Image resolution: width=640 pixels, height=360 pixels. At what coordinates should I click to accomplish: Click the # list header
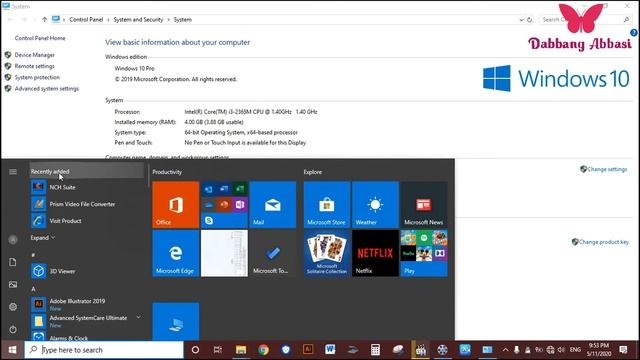click(33, 255)
